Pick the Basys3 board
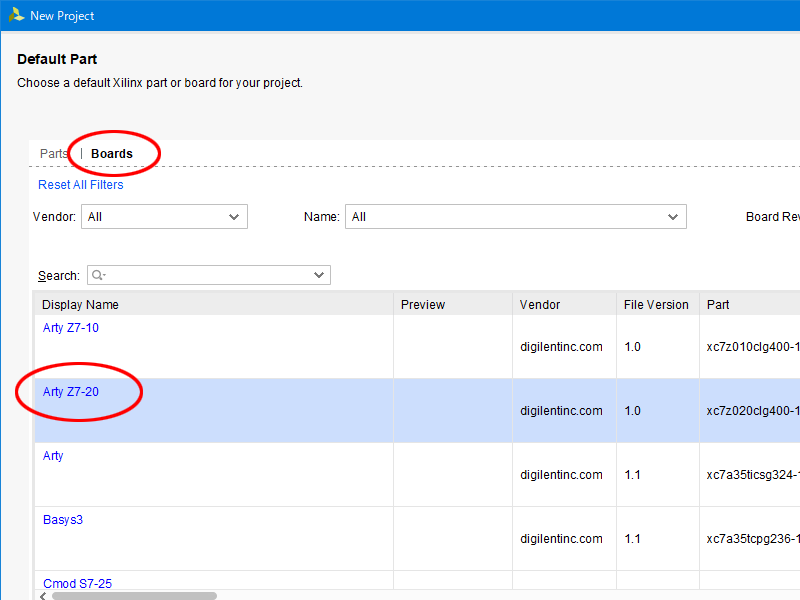Image resolution: width=800 pixels, height=600 pixels. (x=63, y=520)
